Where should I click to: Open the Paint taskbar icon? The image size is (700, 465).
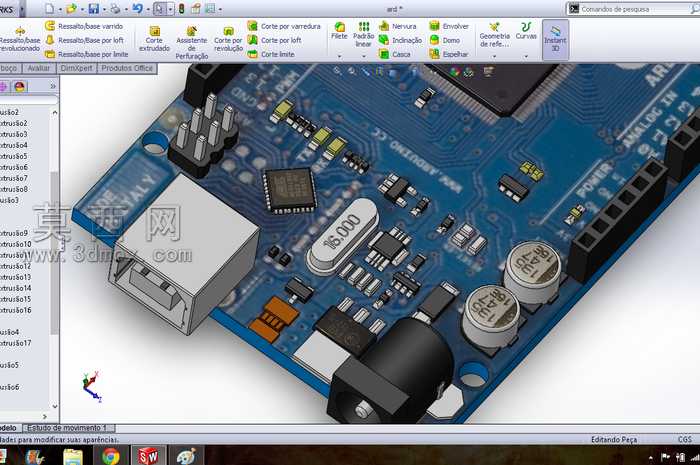[x=186, y=456]
